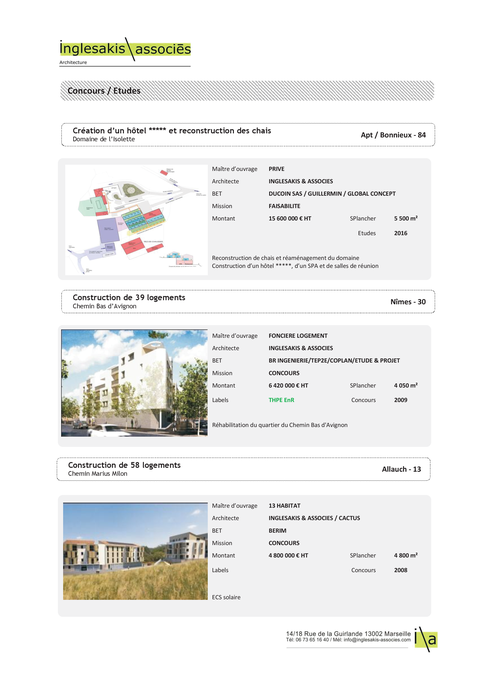Image resolution: width=480 pixels, height=679 pixels.
Task: Click amount '15 600 000 € HT'
Action: coord(290,219)
